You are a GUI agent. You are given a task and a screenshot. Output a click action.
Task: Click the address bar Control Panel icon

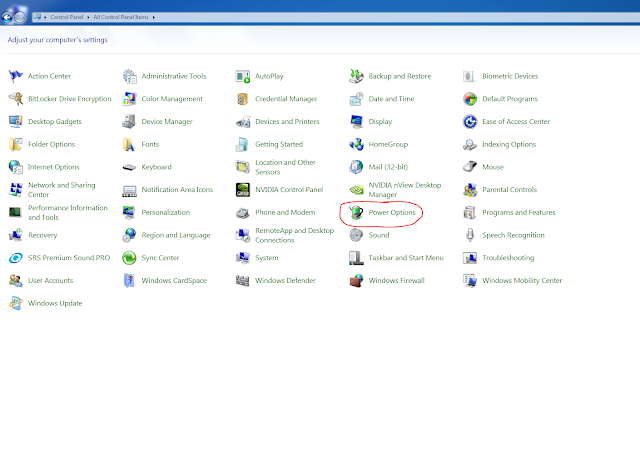coord(37,17)
